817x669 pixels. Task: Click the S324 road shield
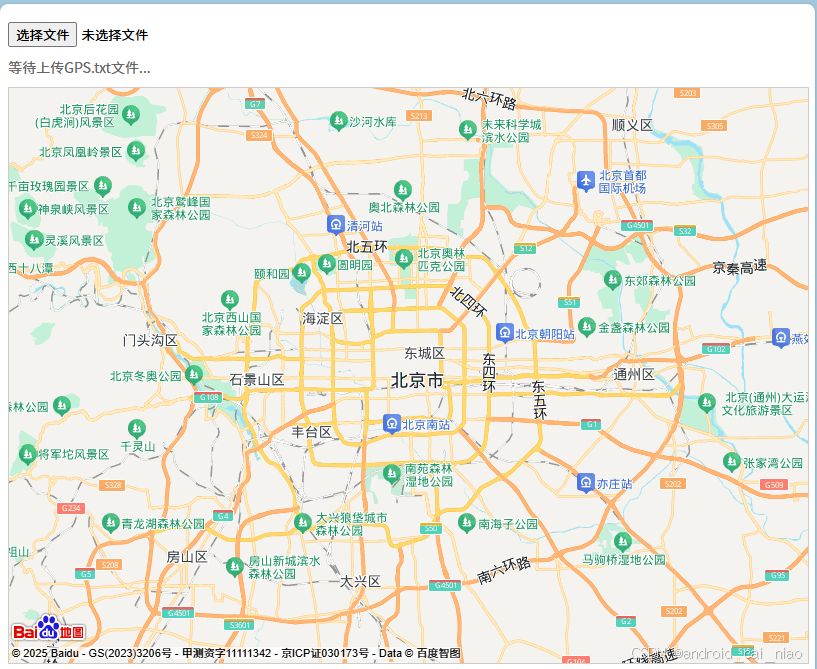(259, 135)
